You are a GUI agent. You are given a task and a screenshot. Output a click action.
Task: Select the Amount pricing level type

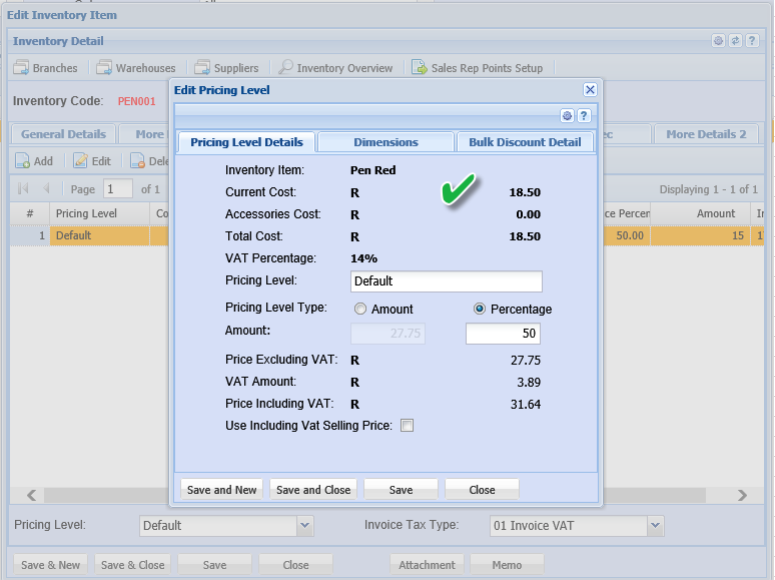(x=360, y=309)
